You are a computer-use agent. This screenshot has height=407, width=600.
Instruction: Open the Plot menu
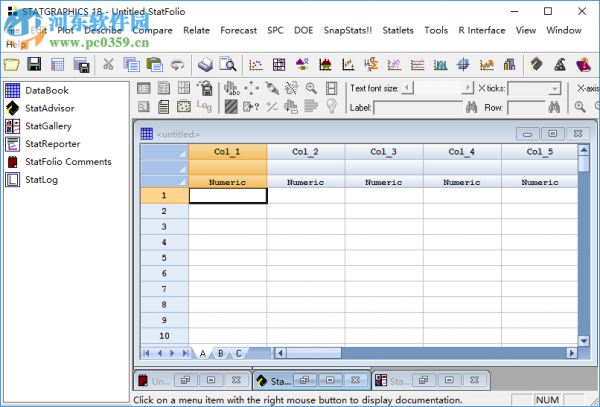(65, 31)
